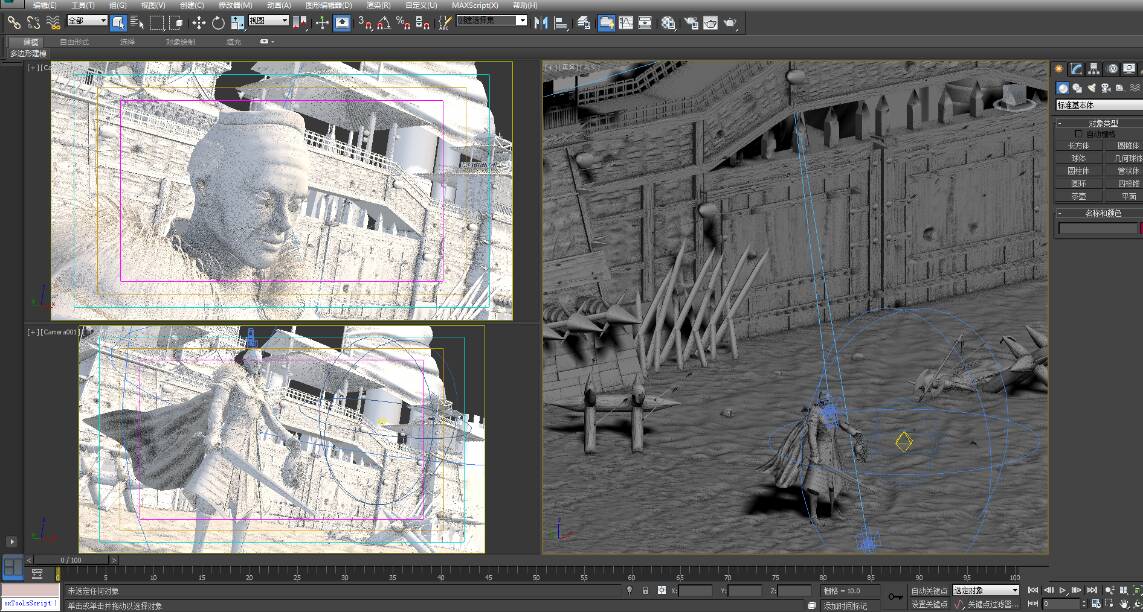1143x612 pixels.
Task: Toggle Angle Snap button
Action: [384, 23]
